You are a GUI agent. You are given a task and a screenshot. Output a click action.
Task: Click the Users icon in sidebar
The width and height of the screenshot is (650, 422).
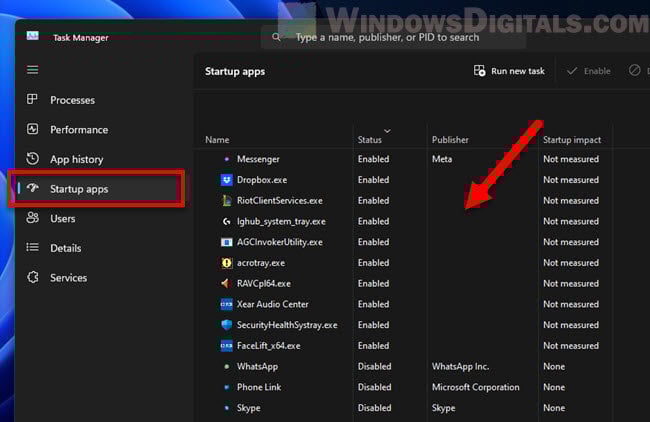32,218
